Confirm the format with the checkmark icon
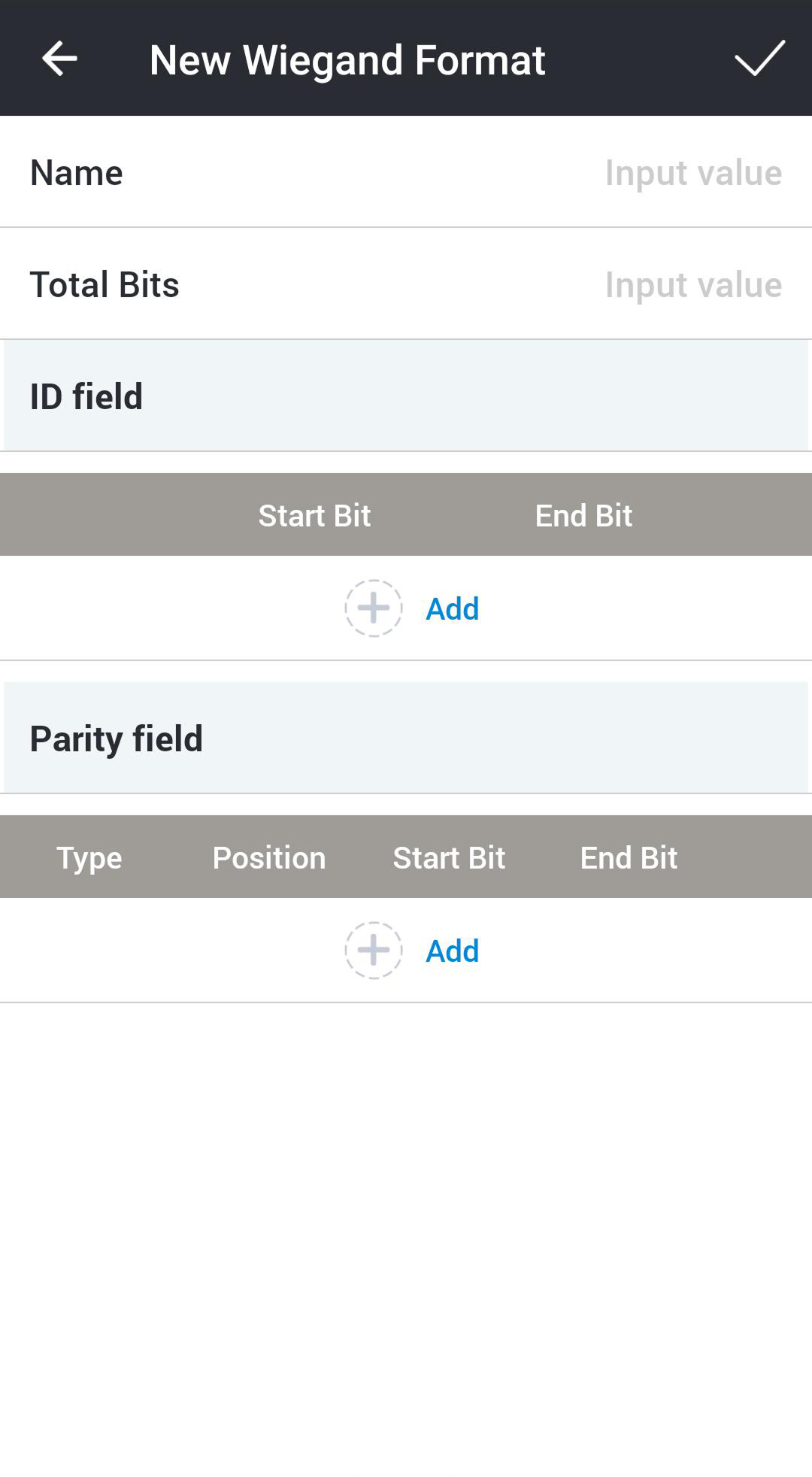This screenshot has height=1477, width=812. click(759, 59)
